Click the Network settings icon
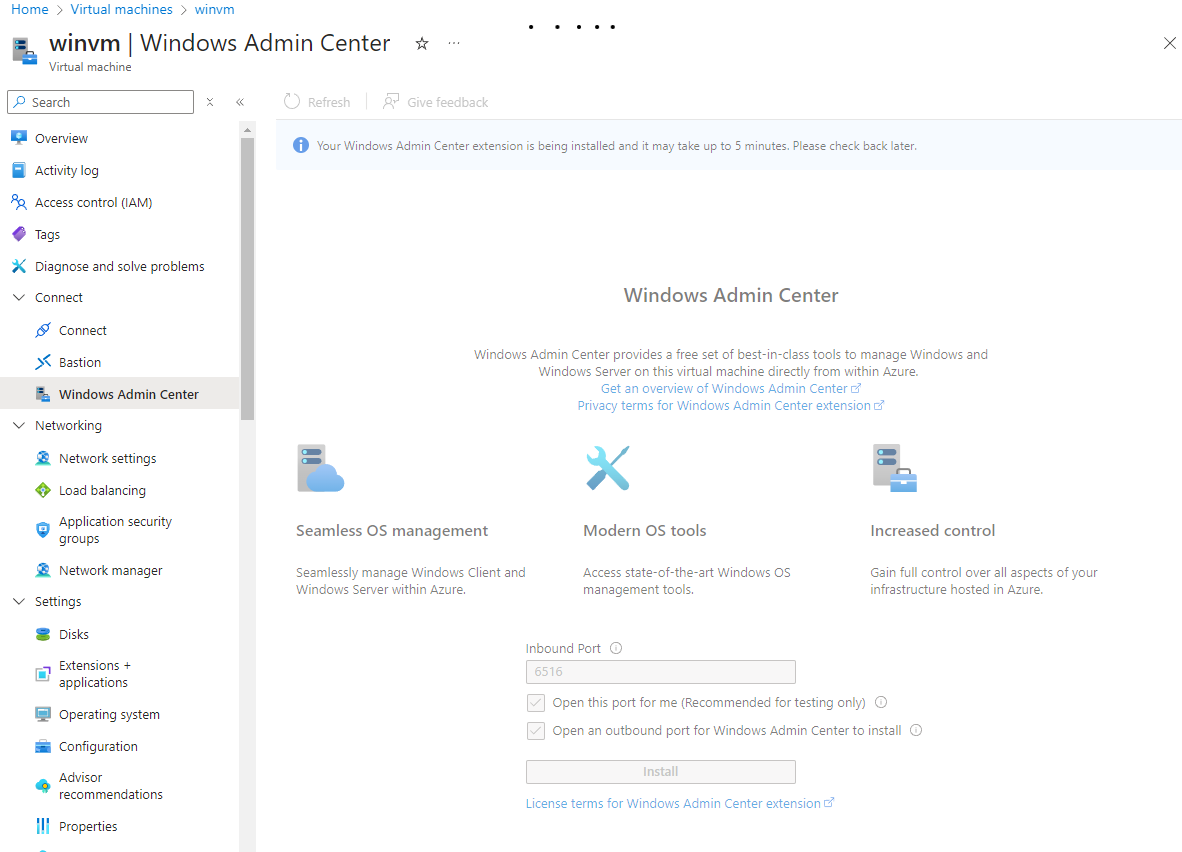The image size is (1182, 852). [43, 458]
